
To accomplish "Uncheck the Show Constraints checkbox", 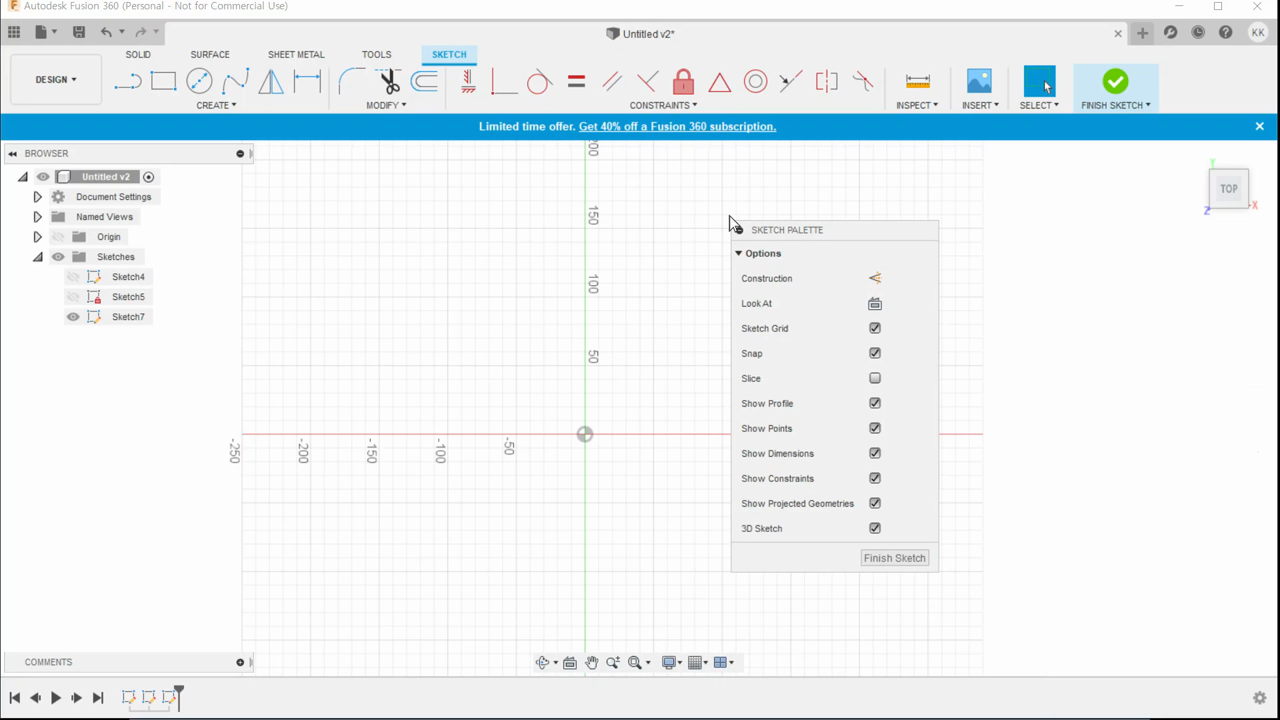I will click(875, 478).
